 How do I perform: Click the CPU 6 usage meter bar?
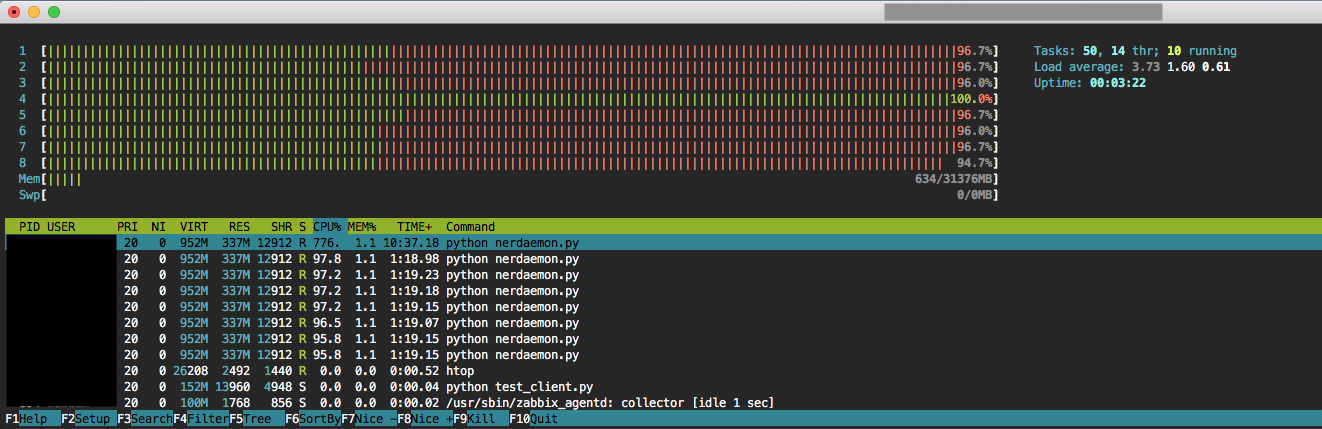coord(520,131)
